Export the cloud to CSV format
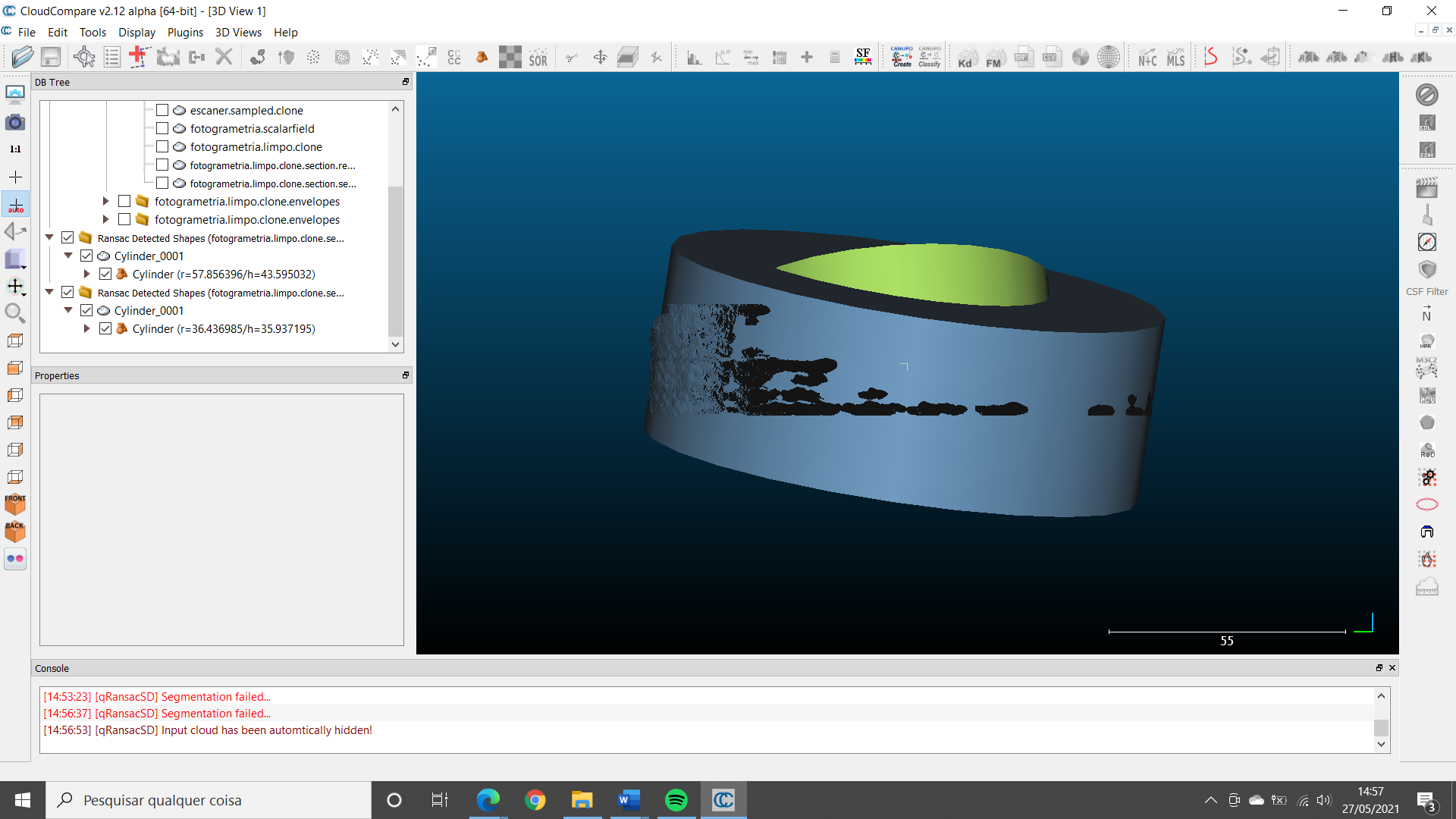Screen dimensions: 1456x819 pyautogui.click(x=1051, y=55)
